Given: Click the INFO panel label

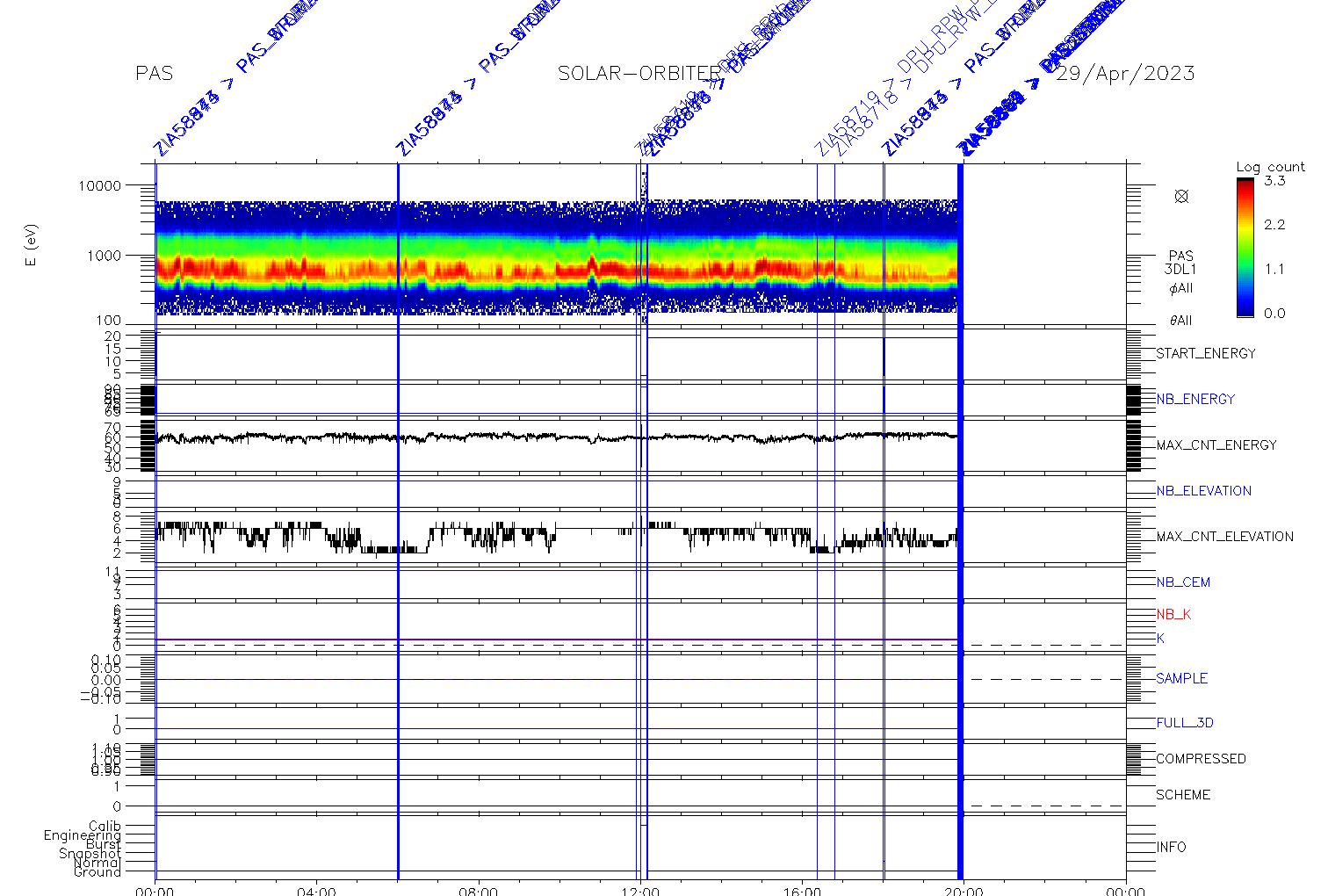Looking at the screenshot, I should click(x=1171, y=847).
